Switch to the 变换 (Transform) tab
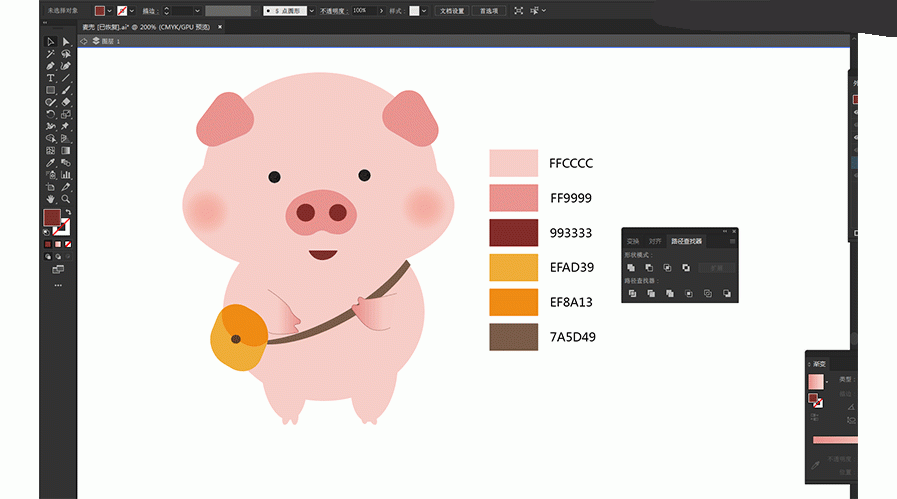The width and height of the screenshot is (897, 499). tap(633, 241)
